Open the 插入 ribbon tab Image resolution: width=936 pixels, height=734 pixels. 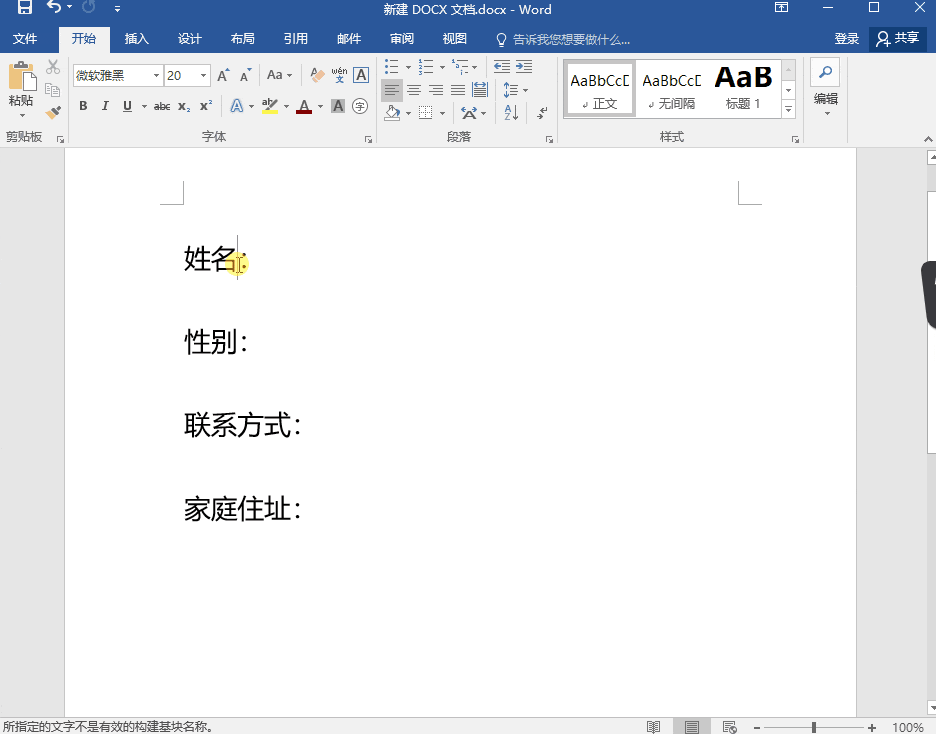[137, 39]
